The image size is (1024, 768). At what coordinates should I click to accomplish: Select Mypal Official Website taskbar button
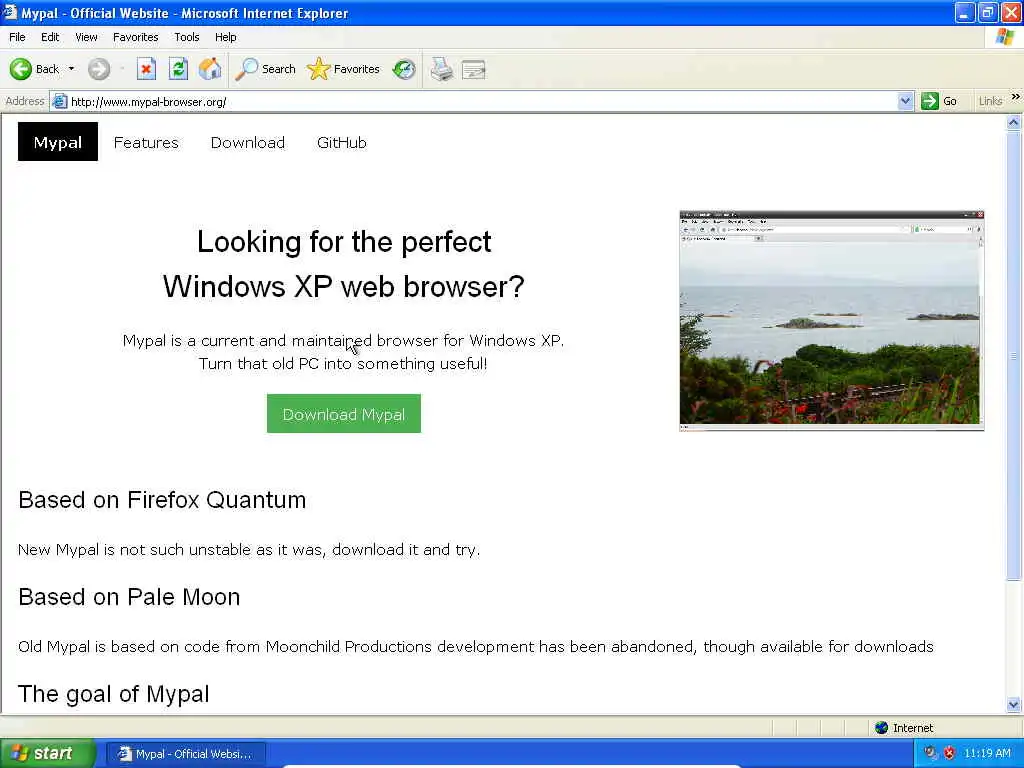click(x=185, y=754)
